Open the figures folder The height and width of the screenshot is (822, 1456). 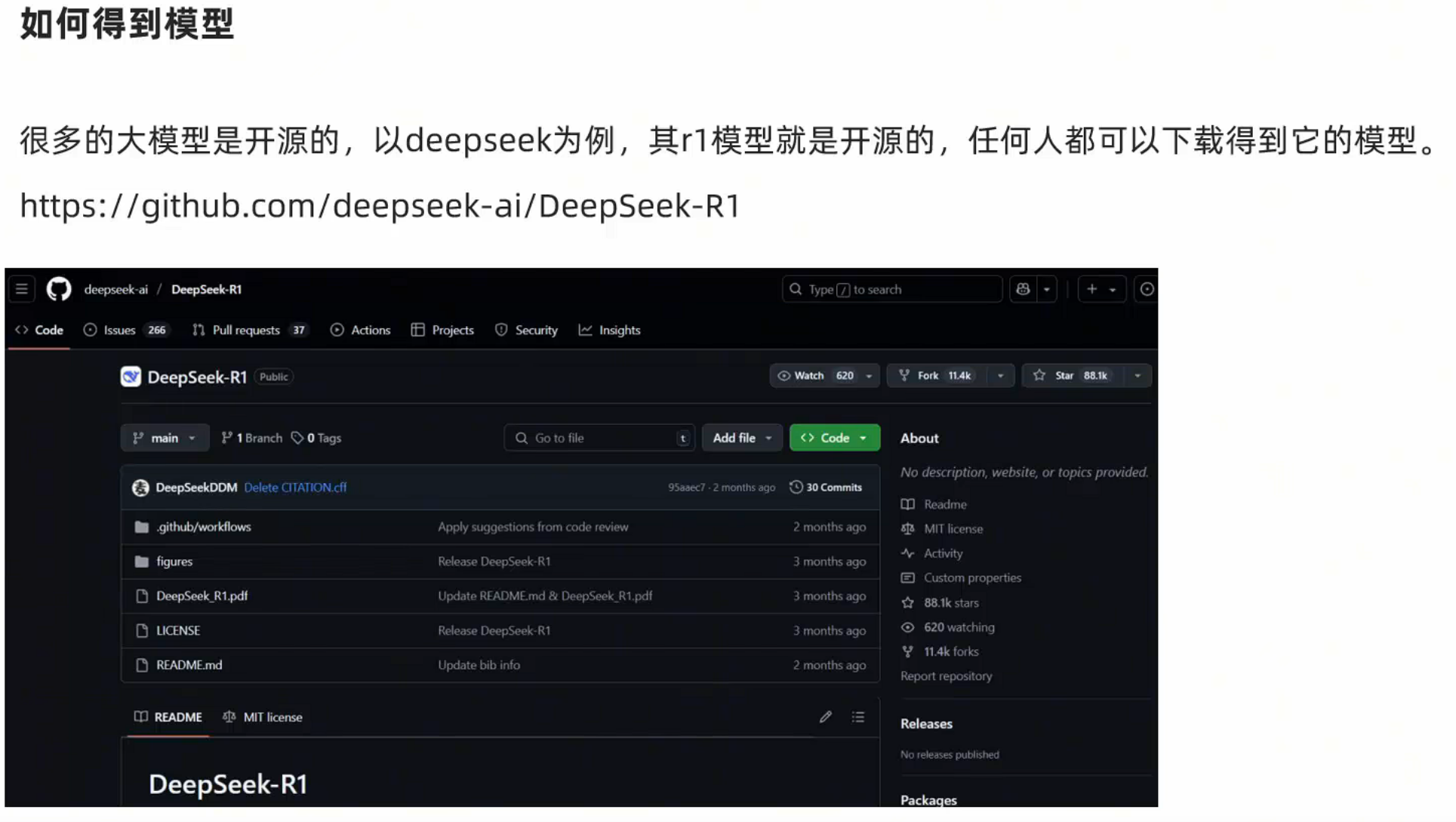[x=174, y=562]
